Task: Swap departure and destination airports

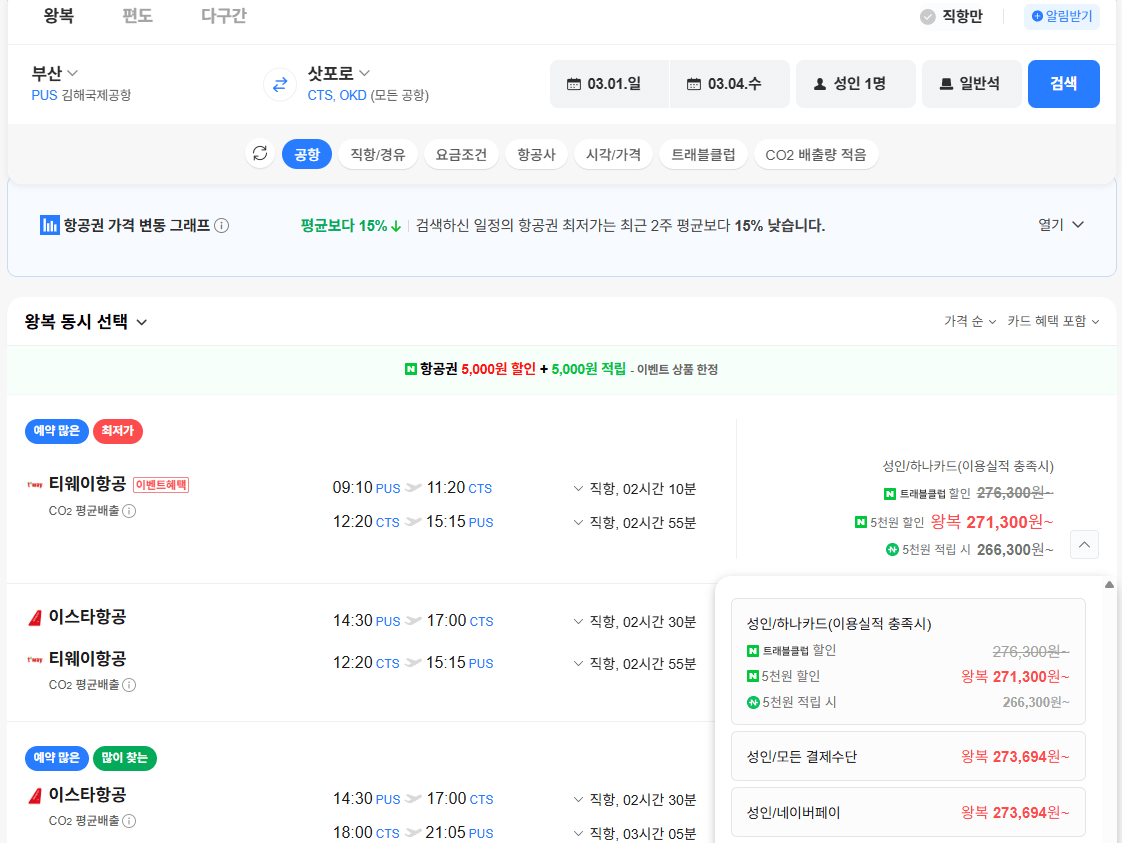Action: tap(280, 84)
